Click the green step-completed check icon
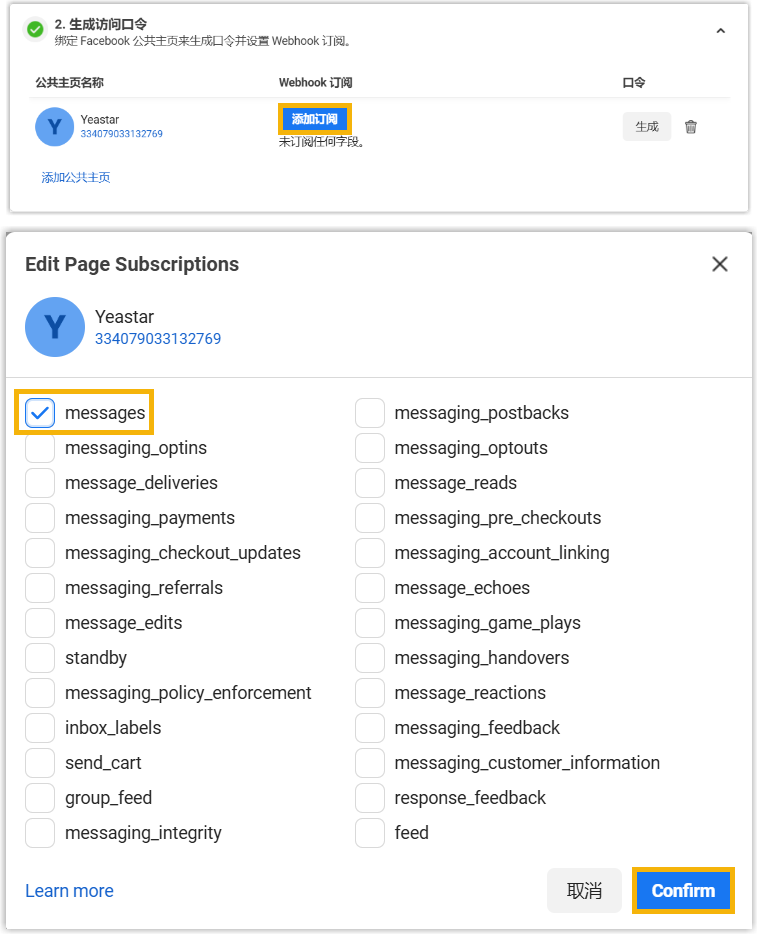Screen dimensions: 758x935 36,30
